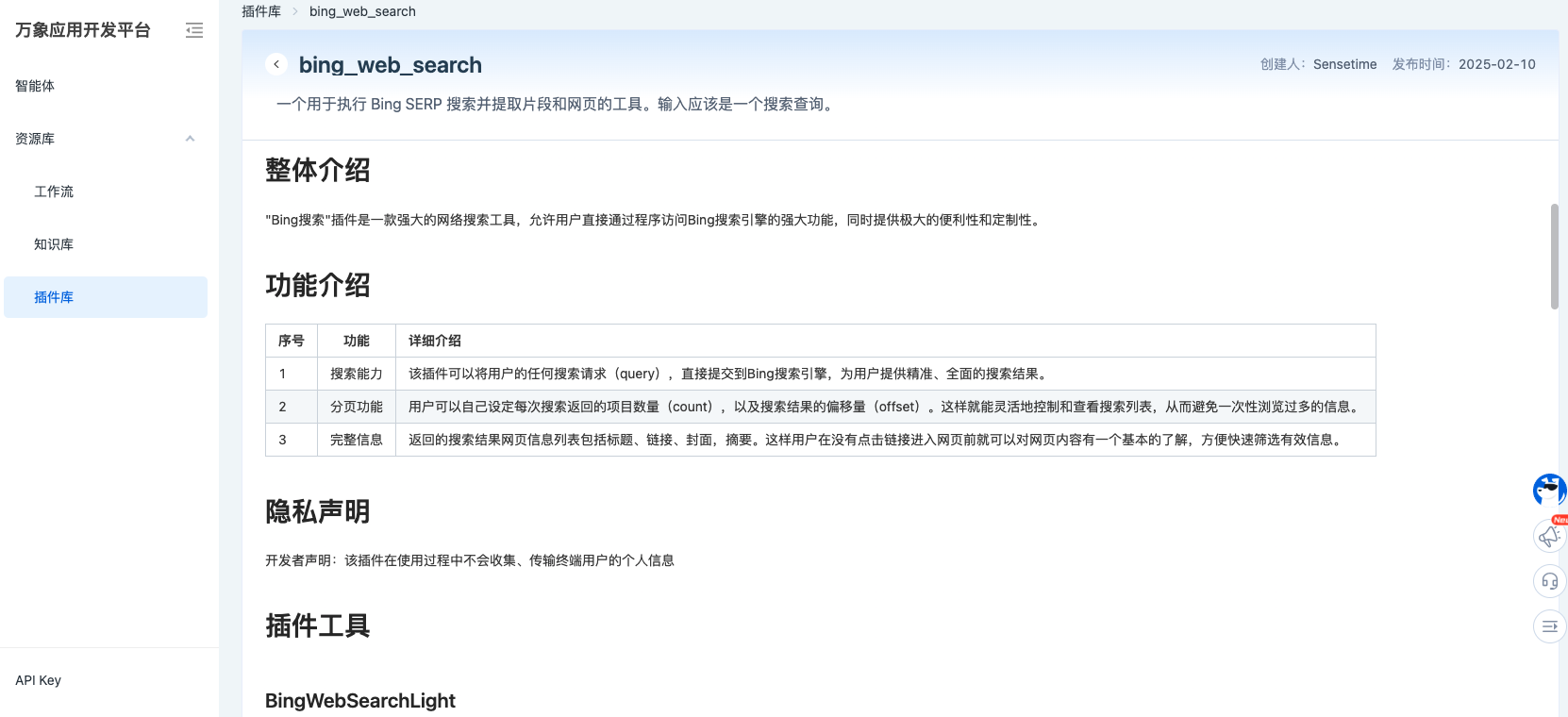Open the customer support headset icon
The image size is (1568, 717).
pyautogui.click(x=1549, y=581)
